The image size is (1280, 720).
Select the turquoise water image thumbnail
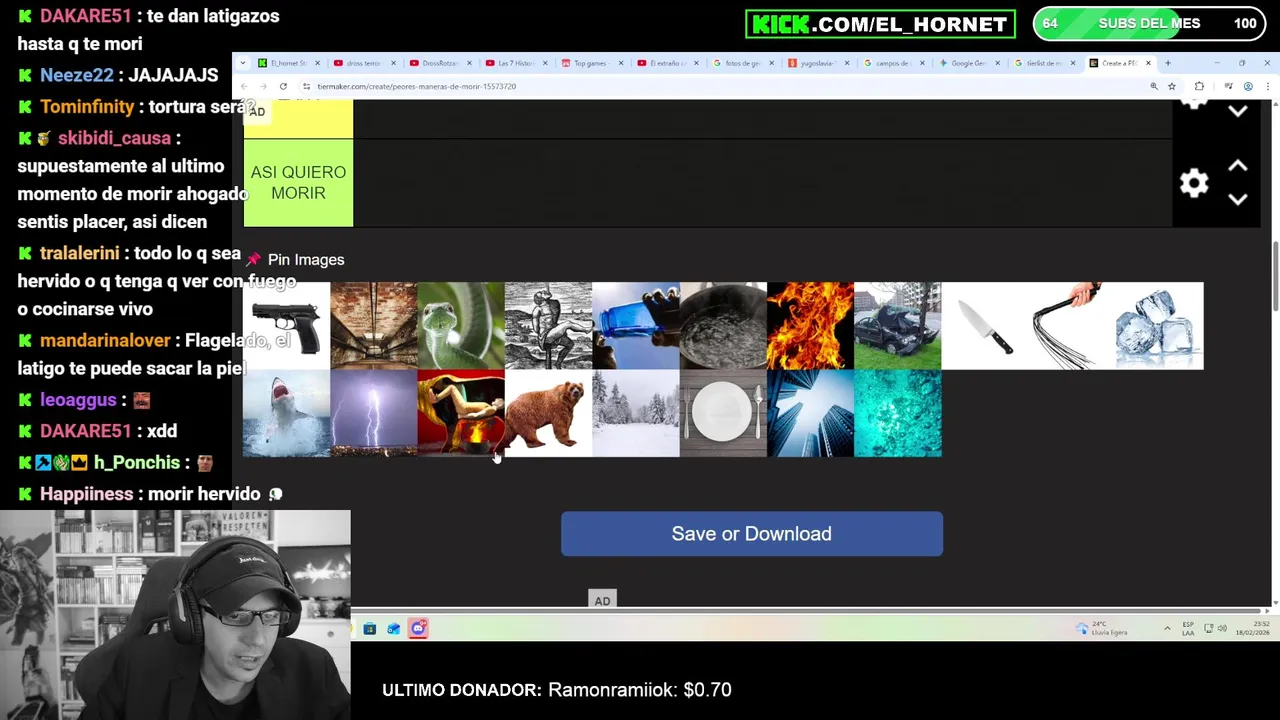(898, 413)
